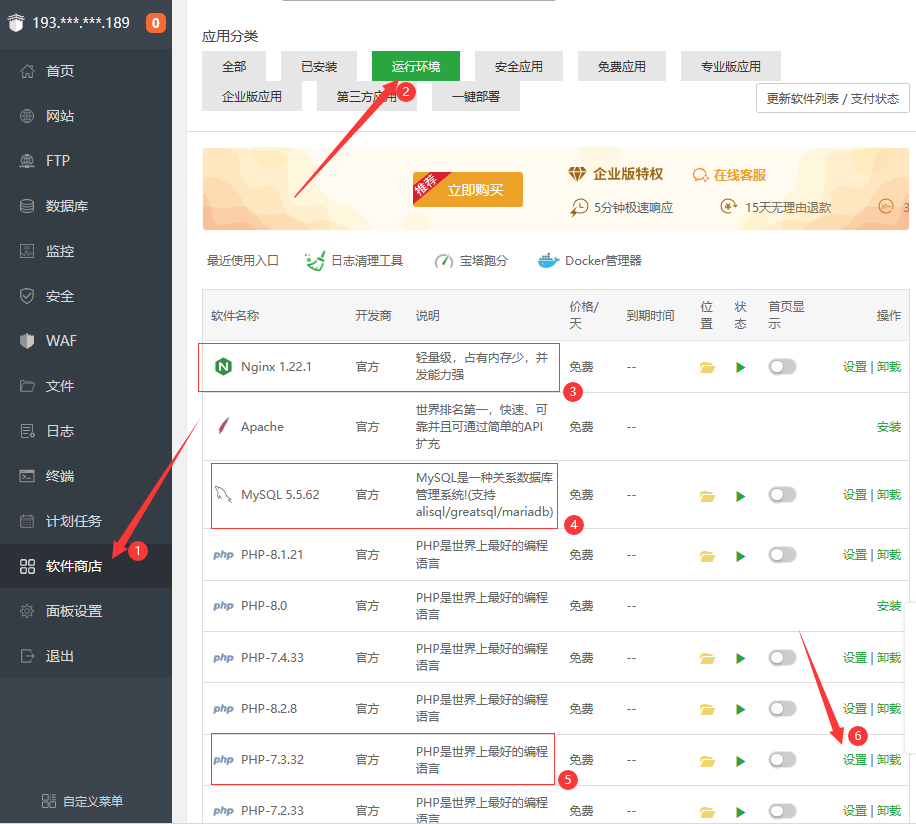Viewport: 916px width, 824px height.
Task: Open 宝塔跑分 benchmark shortcut
Action: click(471, 260)
